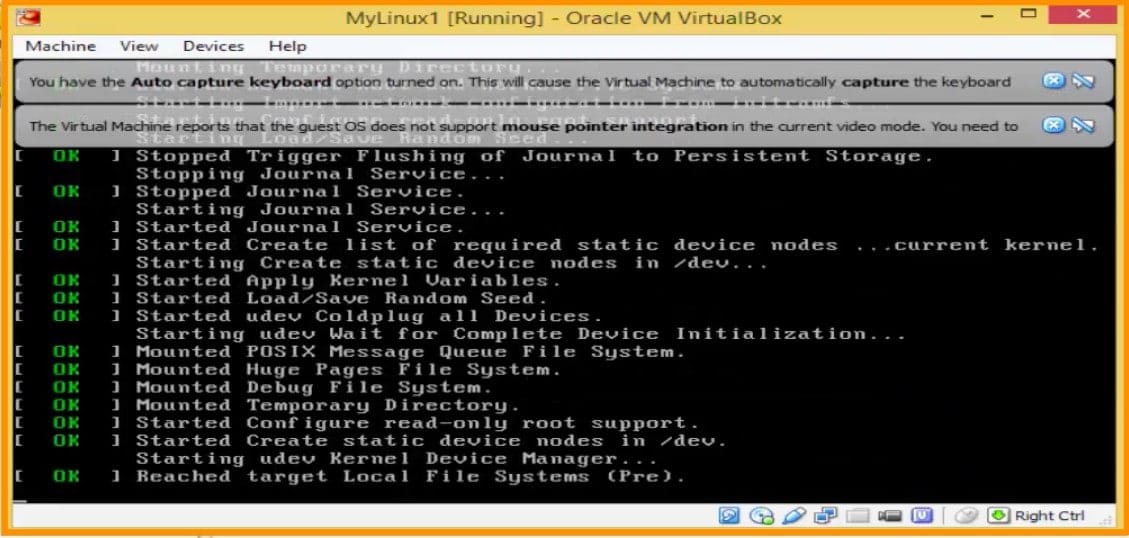
Task: Open the Machine menu
Action: tap(60, 46)
